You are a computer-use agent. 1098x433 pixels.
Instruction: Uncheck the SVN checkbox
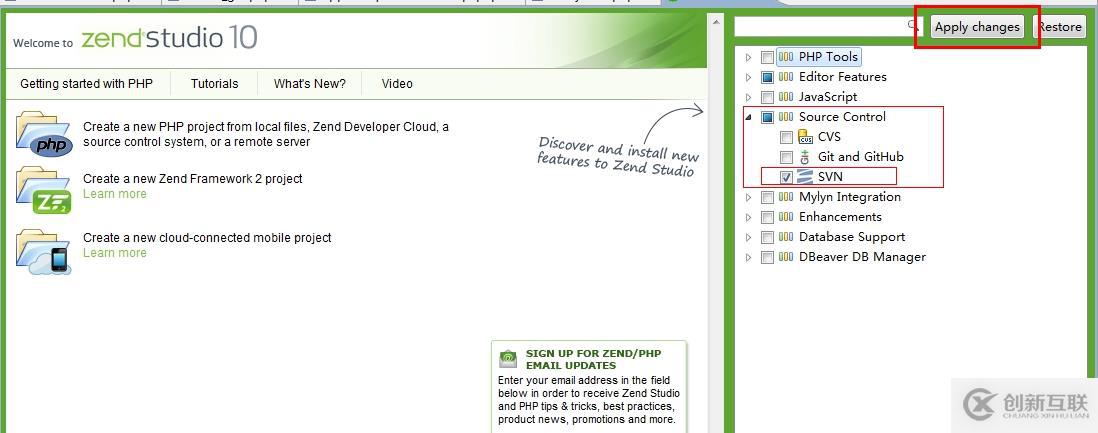[x=786, y=177]
